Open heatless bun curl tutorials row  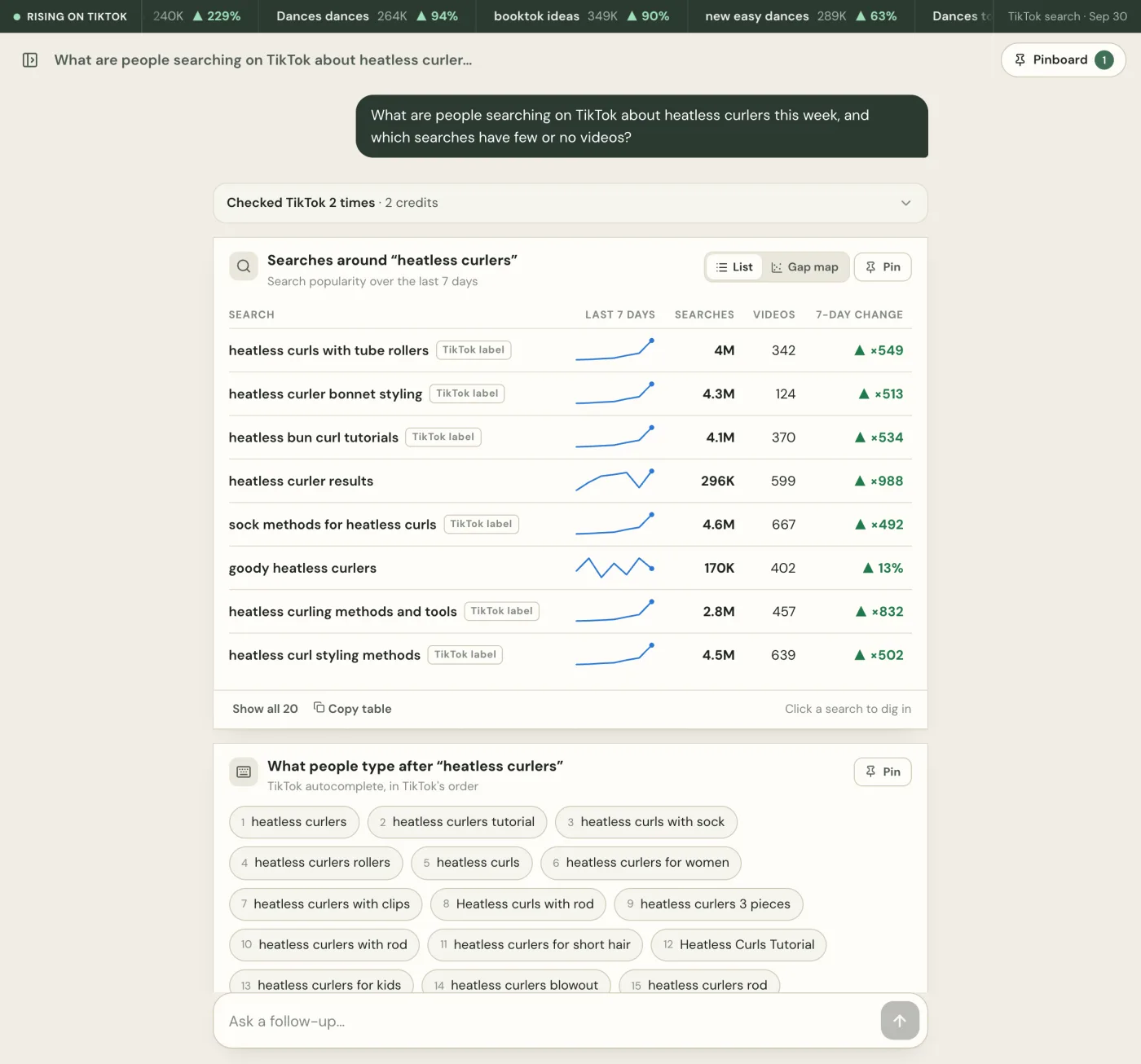[x=570, y=437]
